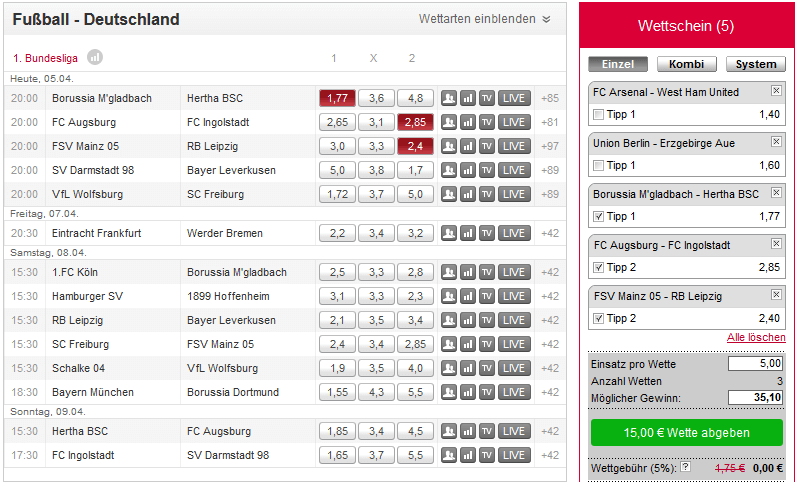Switch to System bet tab

[x=756, y=64]
